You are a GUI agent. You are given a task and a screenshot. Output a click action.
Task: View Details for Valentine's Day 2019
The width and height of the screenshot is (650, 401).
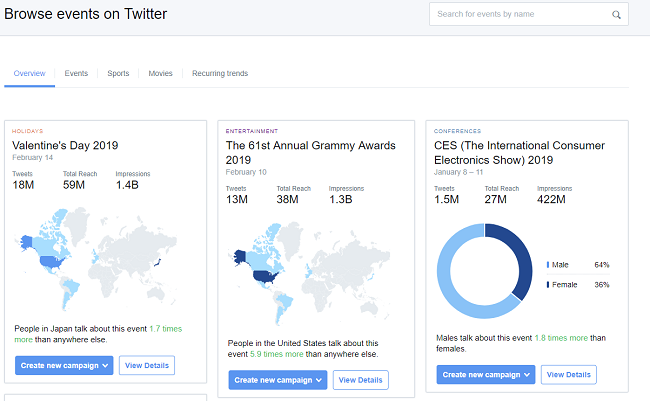[147, 365]
